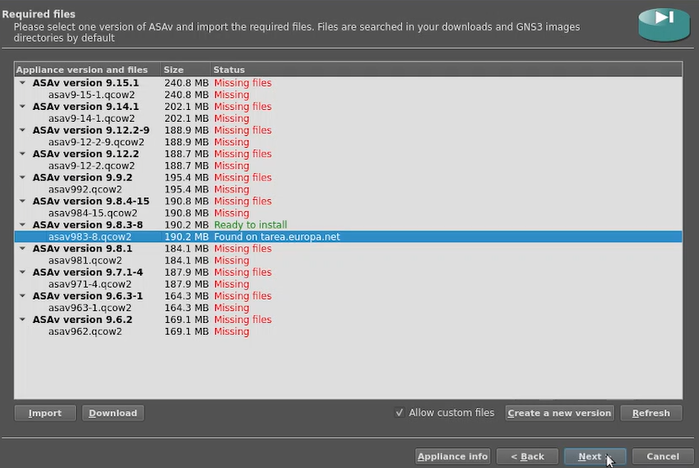
Task: Sort by the Size column header
Action: tap(185, 70)
